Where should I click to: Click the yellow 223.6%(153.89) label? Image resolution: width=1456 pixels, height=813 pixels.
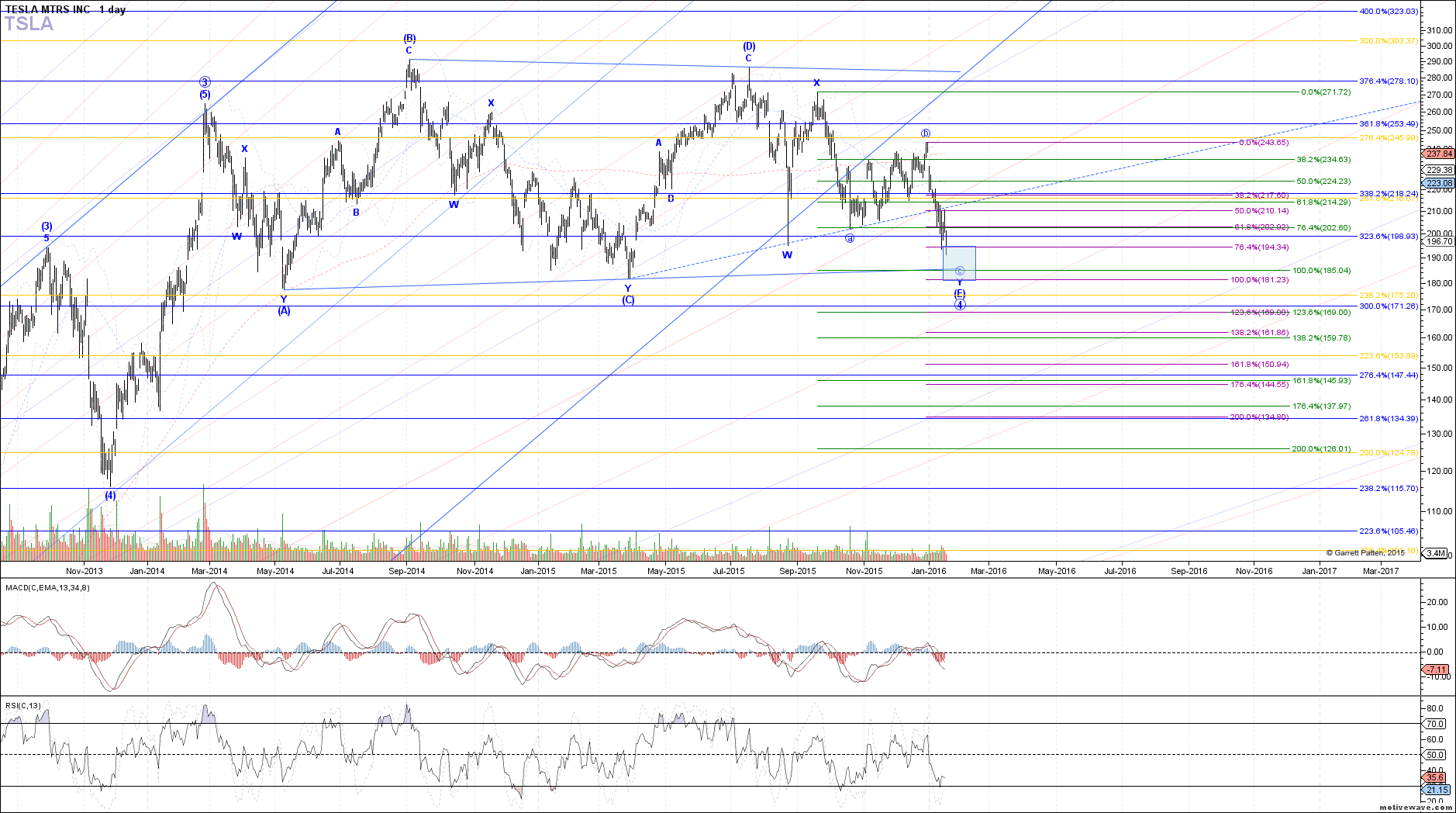(x=1389, y=355)
